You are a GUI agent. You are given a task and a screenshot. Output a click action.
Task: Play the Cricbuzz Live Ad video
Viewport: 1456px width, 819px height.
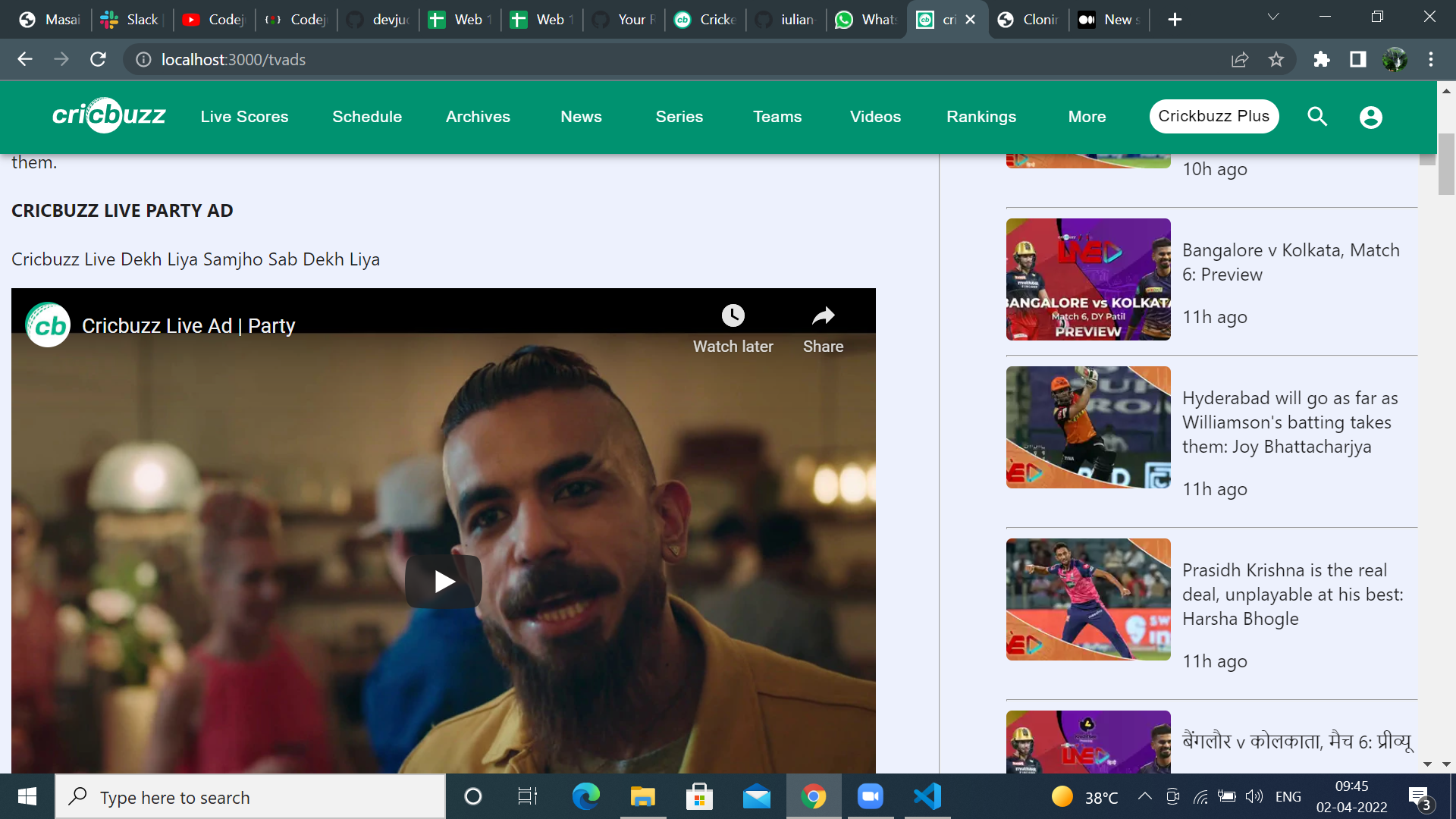click(x=444, y=582)
